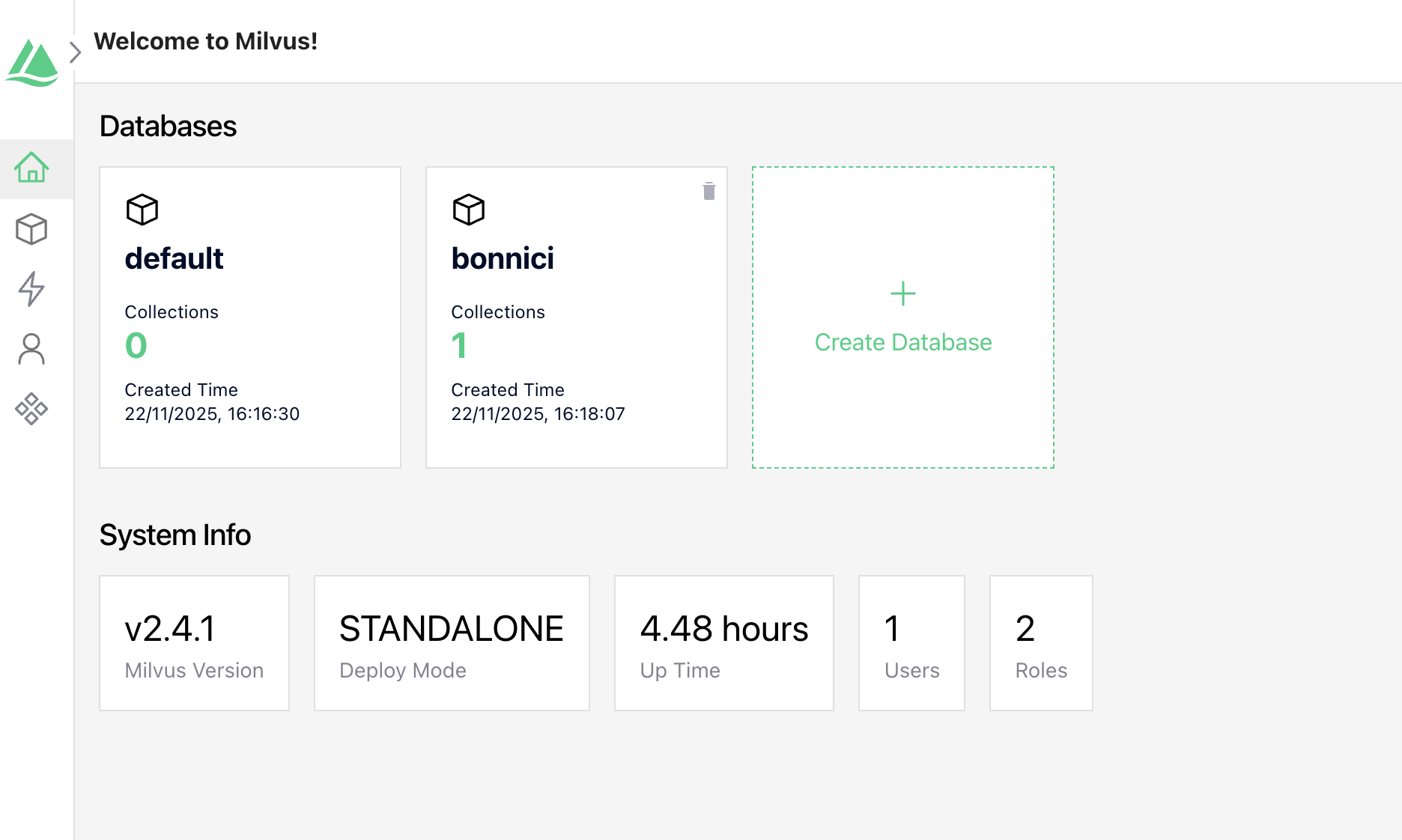
Task: Select the Database cube icon in sidebar
Action: (31, 230)
